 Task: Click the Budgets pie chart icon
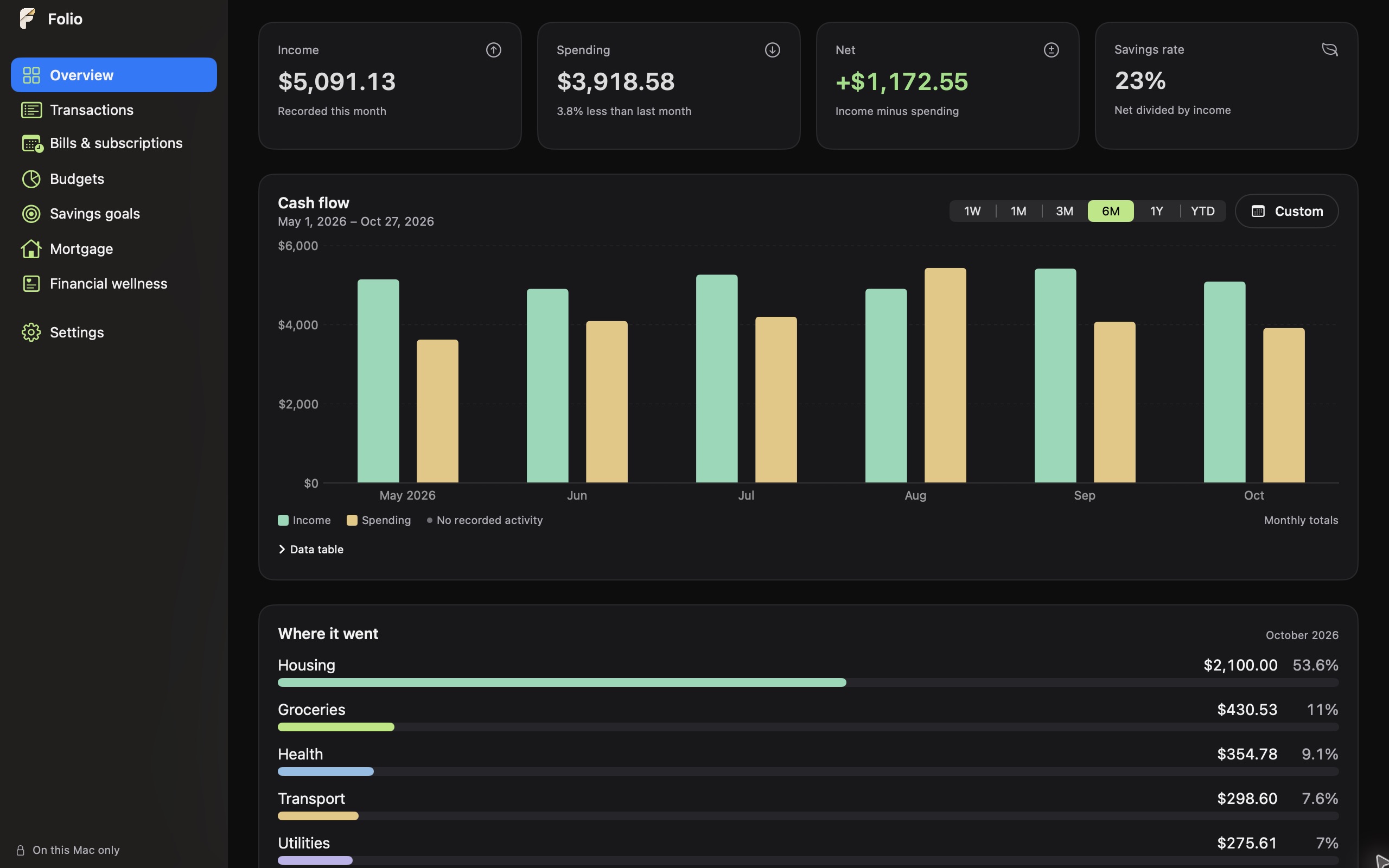[x=31, y=179]
